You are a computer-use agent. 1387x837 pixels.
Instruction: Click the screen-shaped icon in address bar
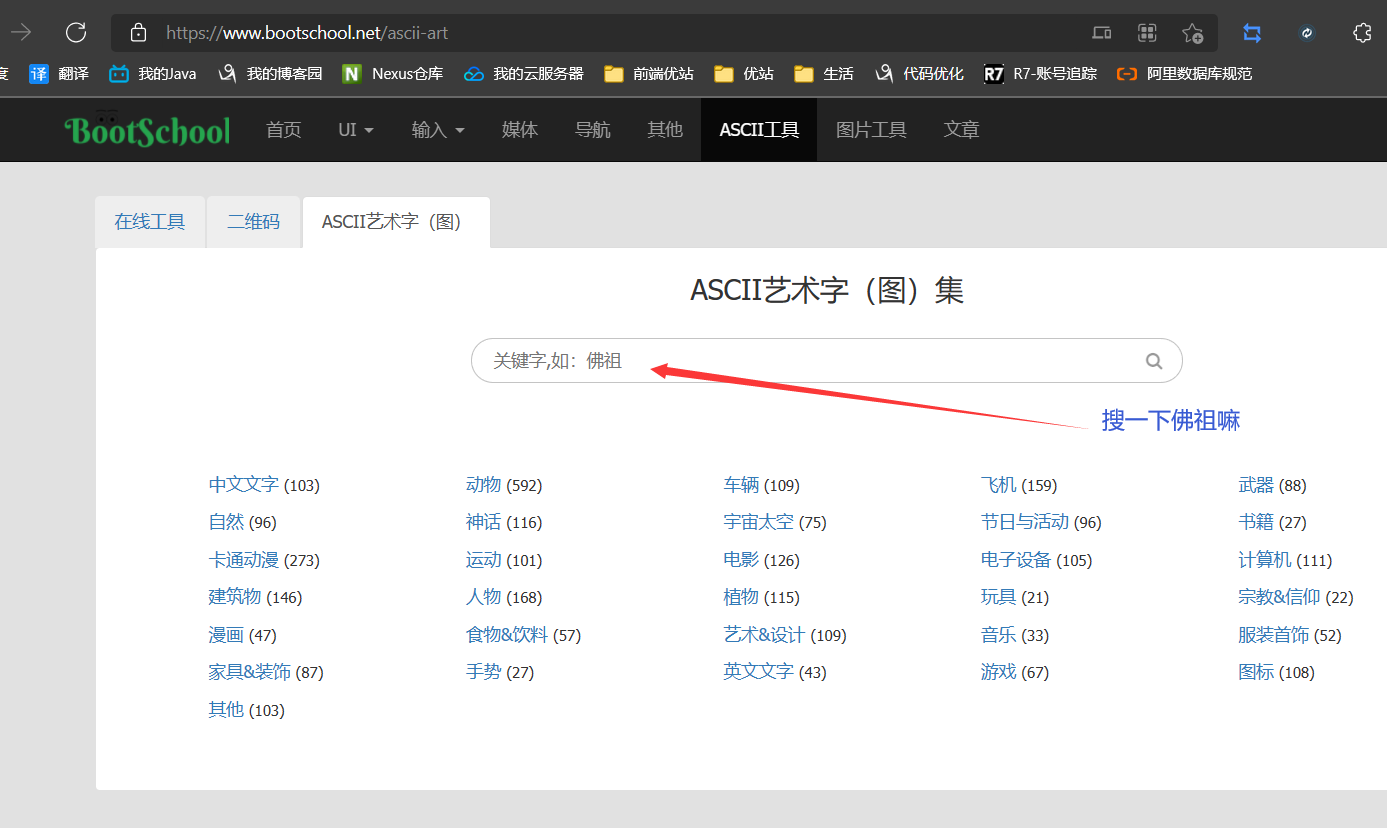point(1101,33)
